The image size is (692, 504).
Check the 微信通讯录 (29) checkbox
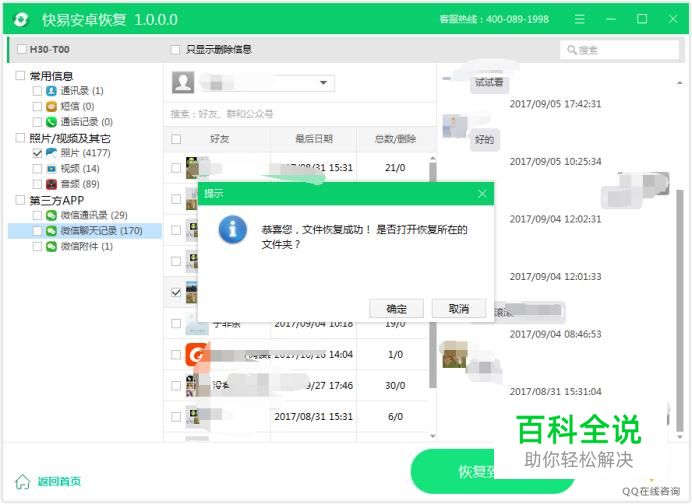point(37,215)
